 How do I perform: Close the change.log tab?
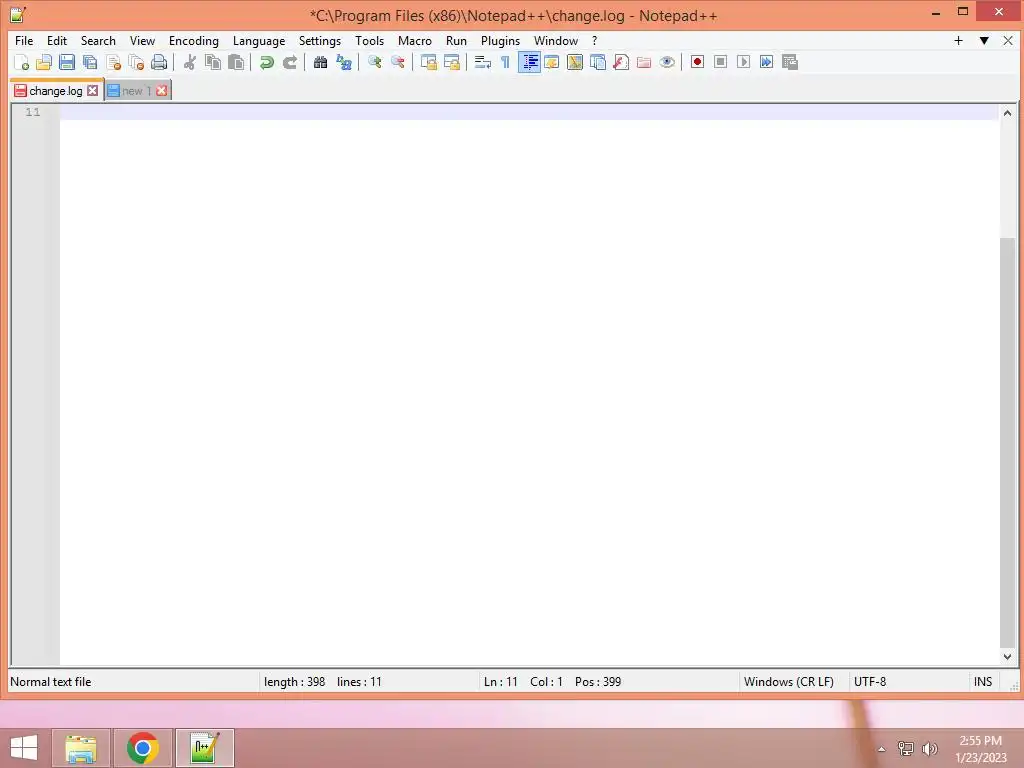pyautogui.click(x=93, y=91)
